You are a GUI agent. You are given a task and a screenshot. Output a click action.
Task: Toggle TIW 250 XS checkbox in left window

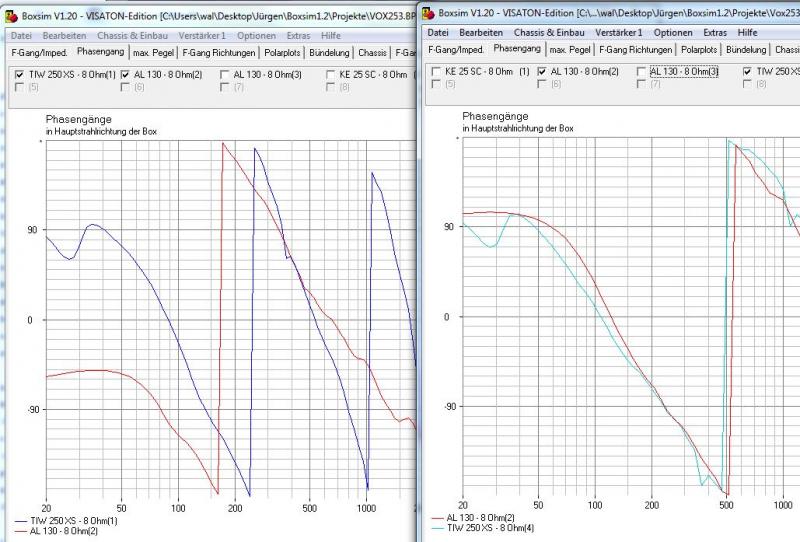[21, 75]
